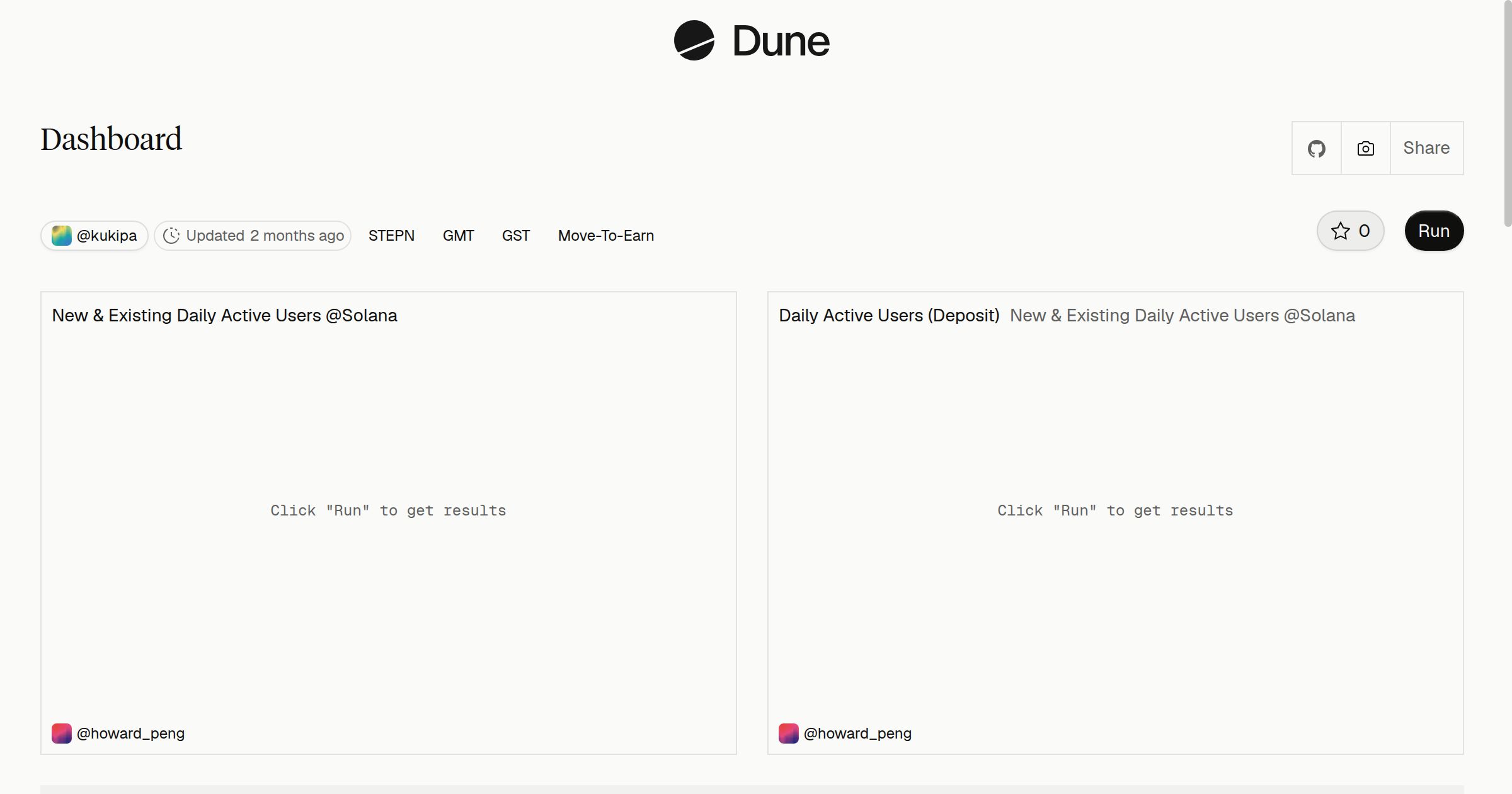This screenshot has width=1512, height=794.
Task: Click star count 0
Action: click(1364, 231)
